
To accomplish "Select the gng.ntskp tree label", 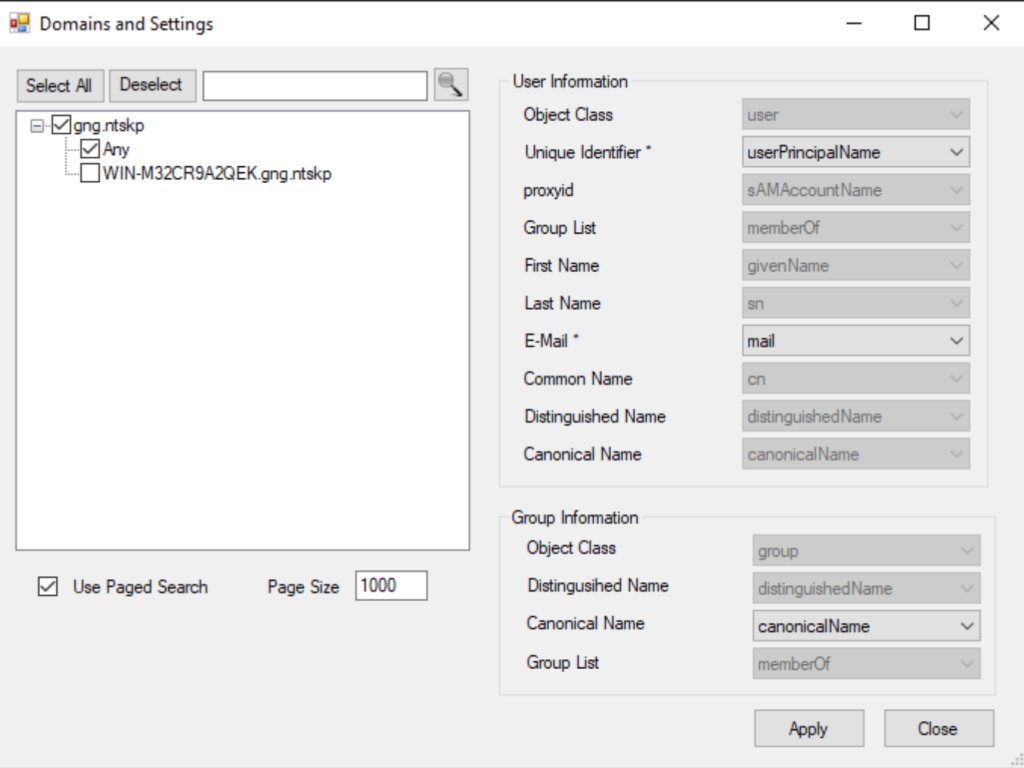I will pyautogui.click(x=108, y=125).
